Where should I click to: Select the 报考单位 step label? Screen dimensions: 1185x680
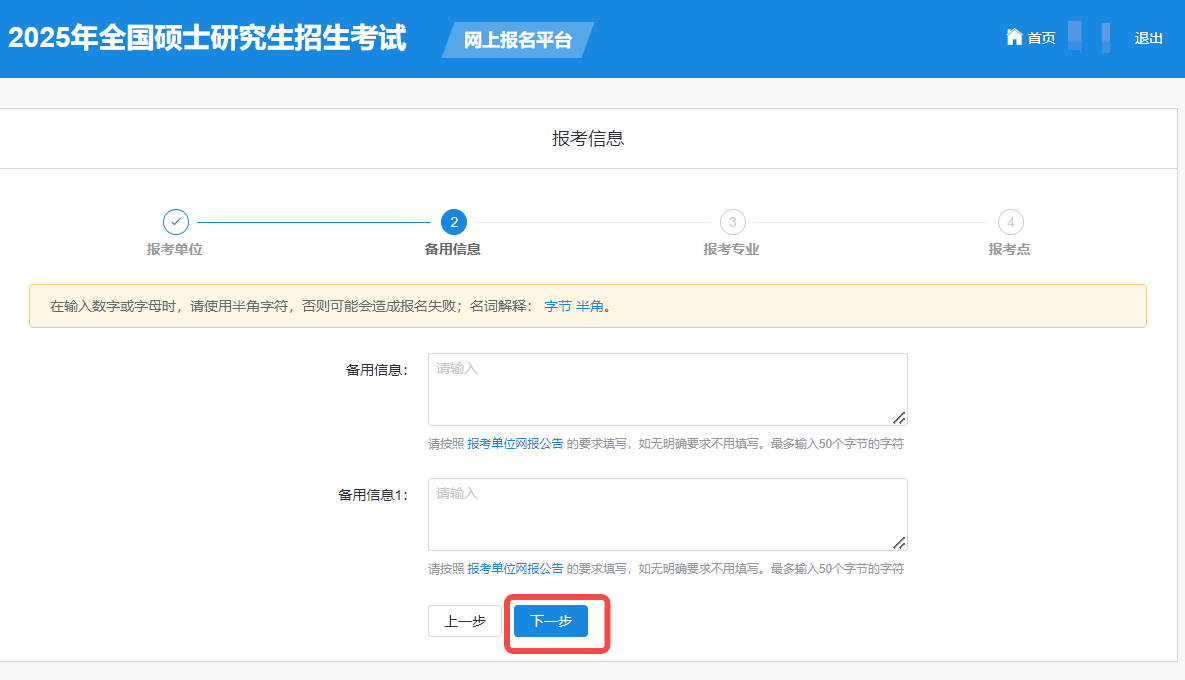(x=175, y=249)
